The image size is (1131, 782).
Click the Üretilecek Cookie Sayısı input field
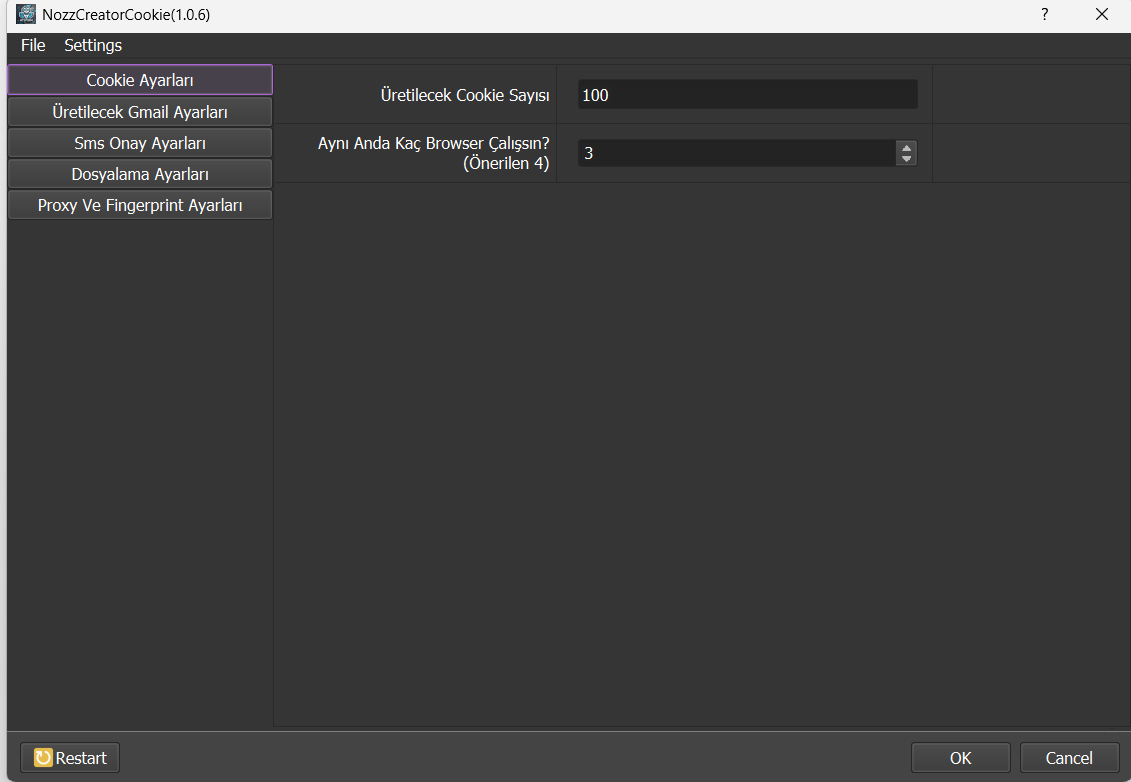(747, 95)
